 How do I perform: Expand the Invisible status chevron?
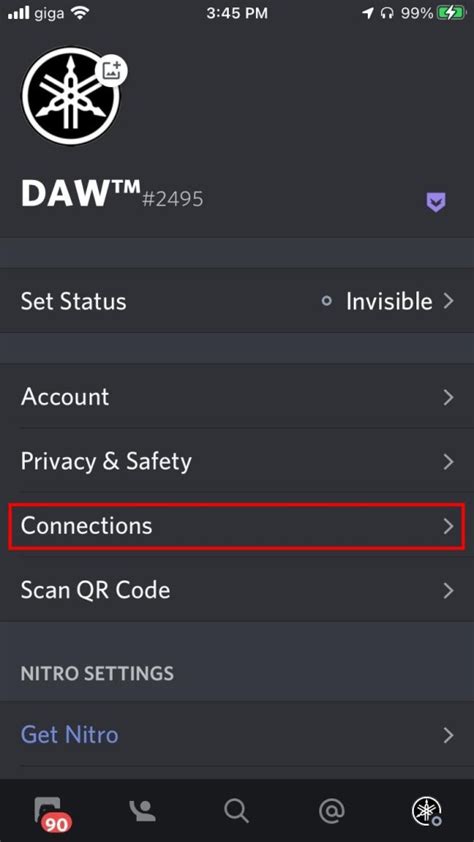(449, 301)
